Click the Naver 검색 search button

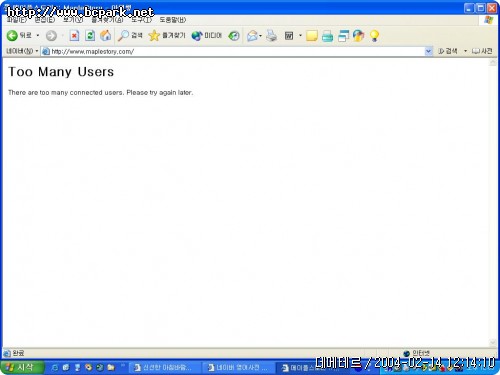coord(448,51)
